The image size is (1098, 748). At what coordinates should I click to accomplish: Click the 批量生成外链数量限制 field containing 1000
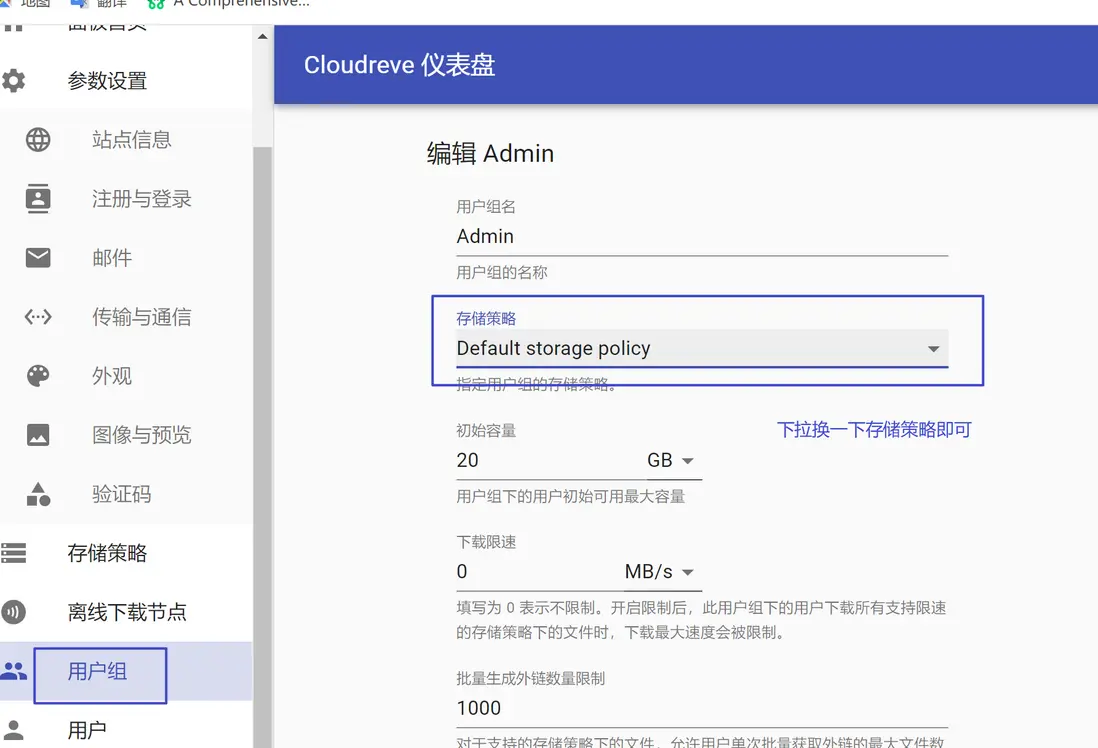pos(702,708)
